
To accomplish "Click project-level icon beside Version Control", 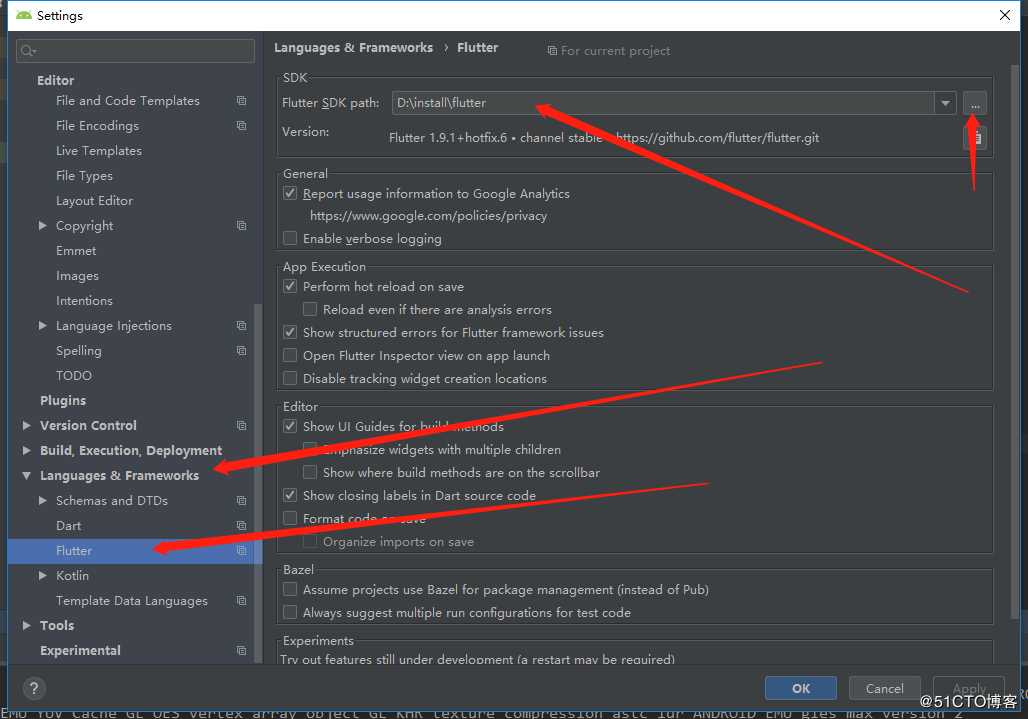I will click(x=241, y=425).
